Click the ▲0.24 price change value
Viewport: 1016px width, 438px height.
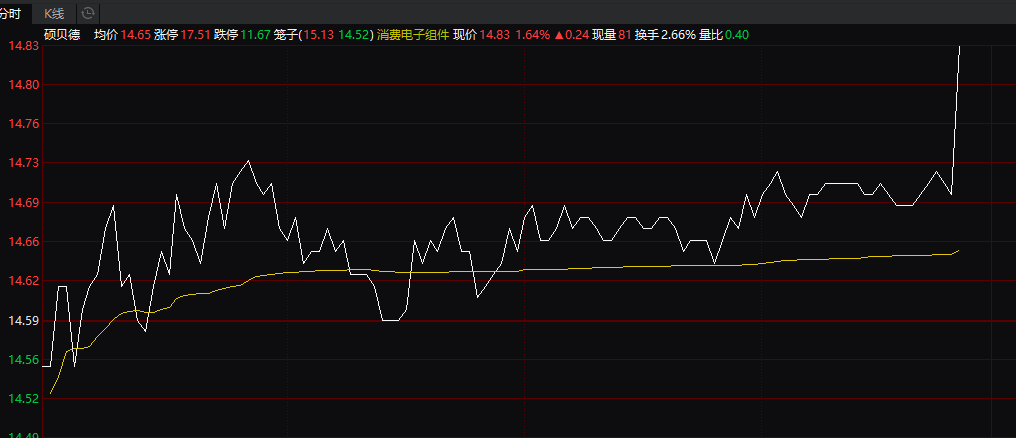tap(572, 35)
